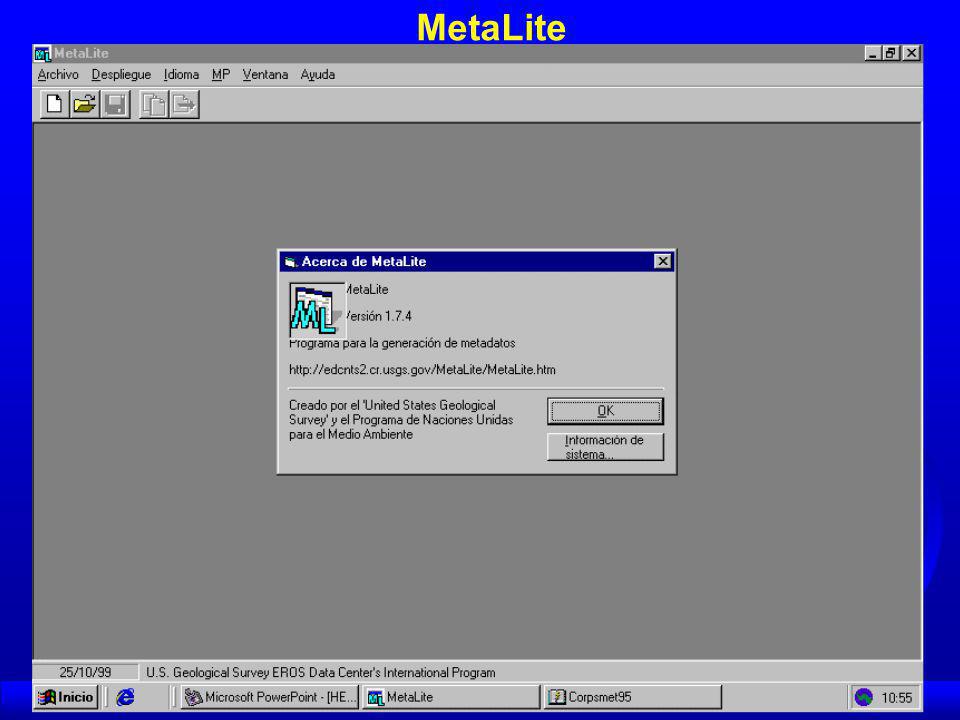960x720 pixels.
Task: Open the MP menu
Action: tap(221, 75)
